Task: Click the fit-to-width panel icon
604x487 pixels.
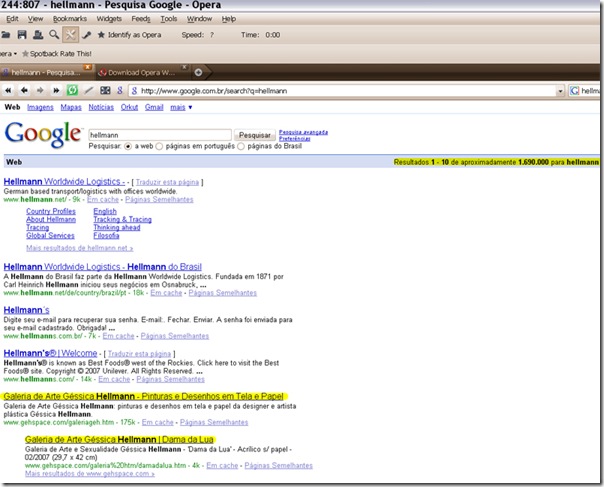Action: [x=105, y=91]
